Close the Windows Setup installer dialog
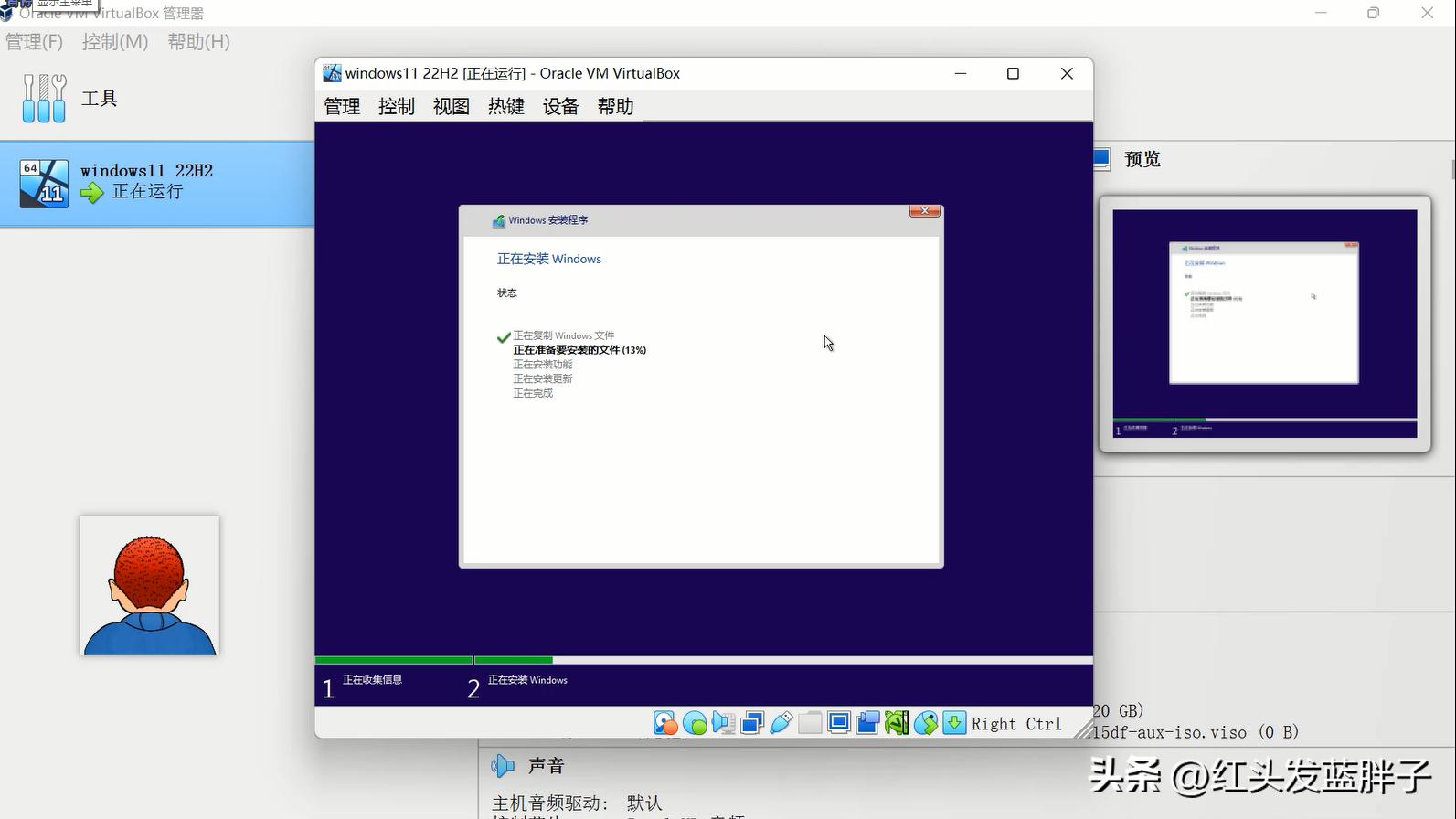 point(925,211)
